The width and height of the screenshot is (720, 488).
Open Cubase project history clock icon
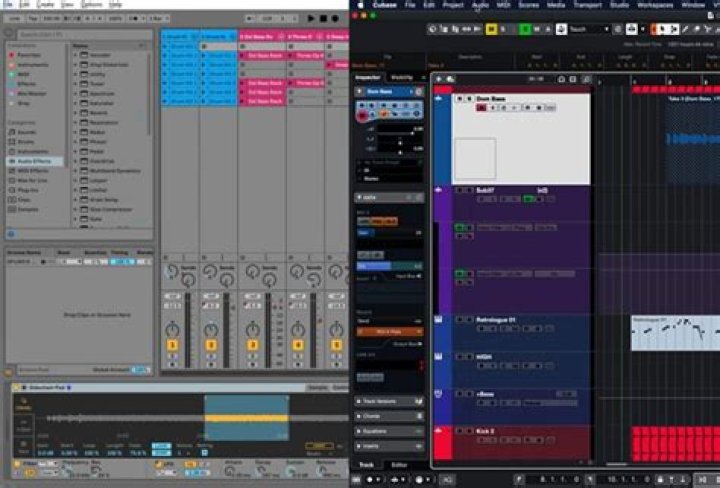pos(433,29)
